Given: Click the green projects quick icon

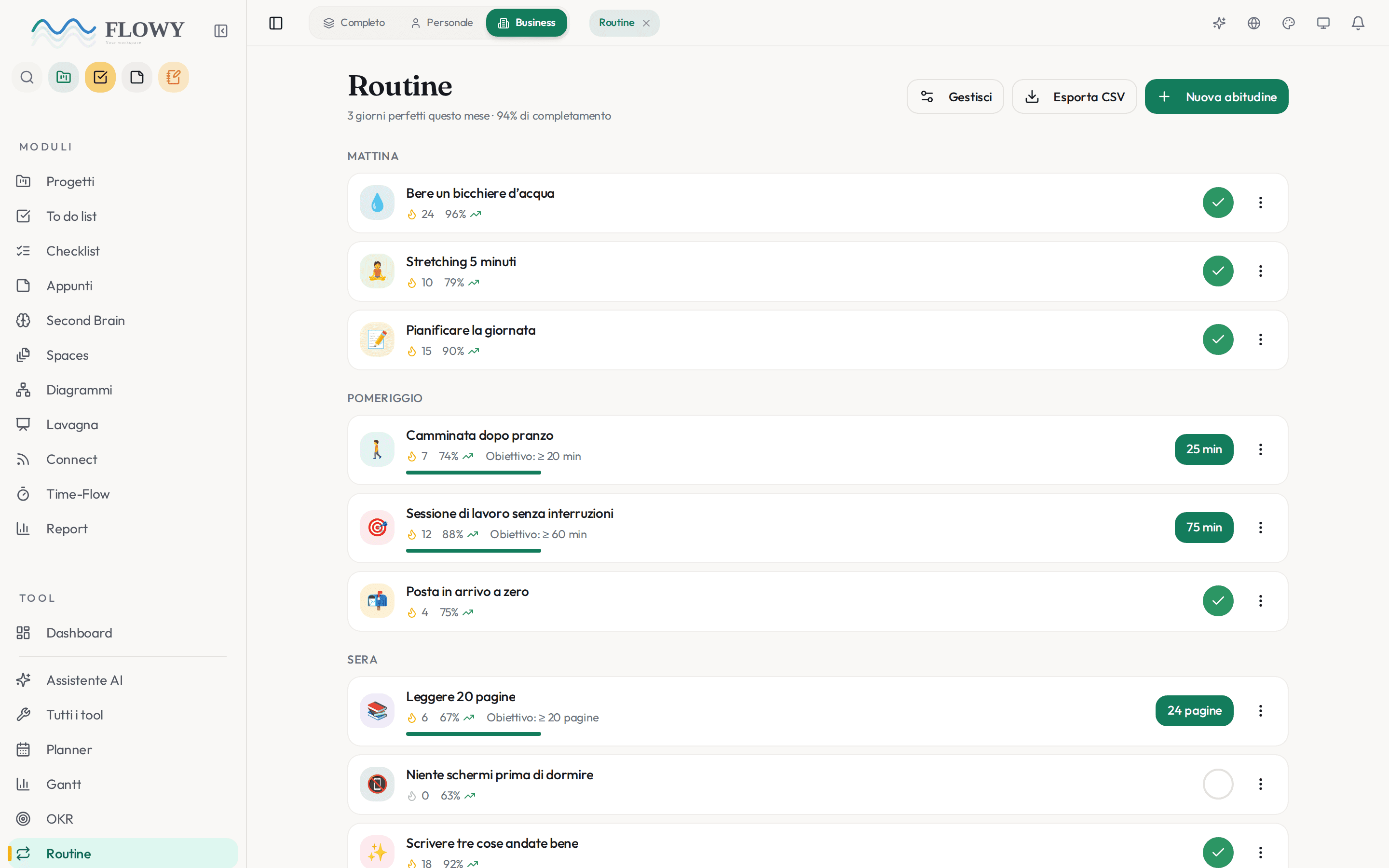Looking at the screenshot, I should click(64, 77).
